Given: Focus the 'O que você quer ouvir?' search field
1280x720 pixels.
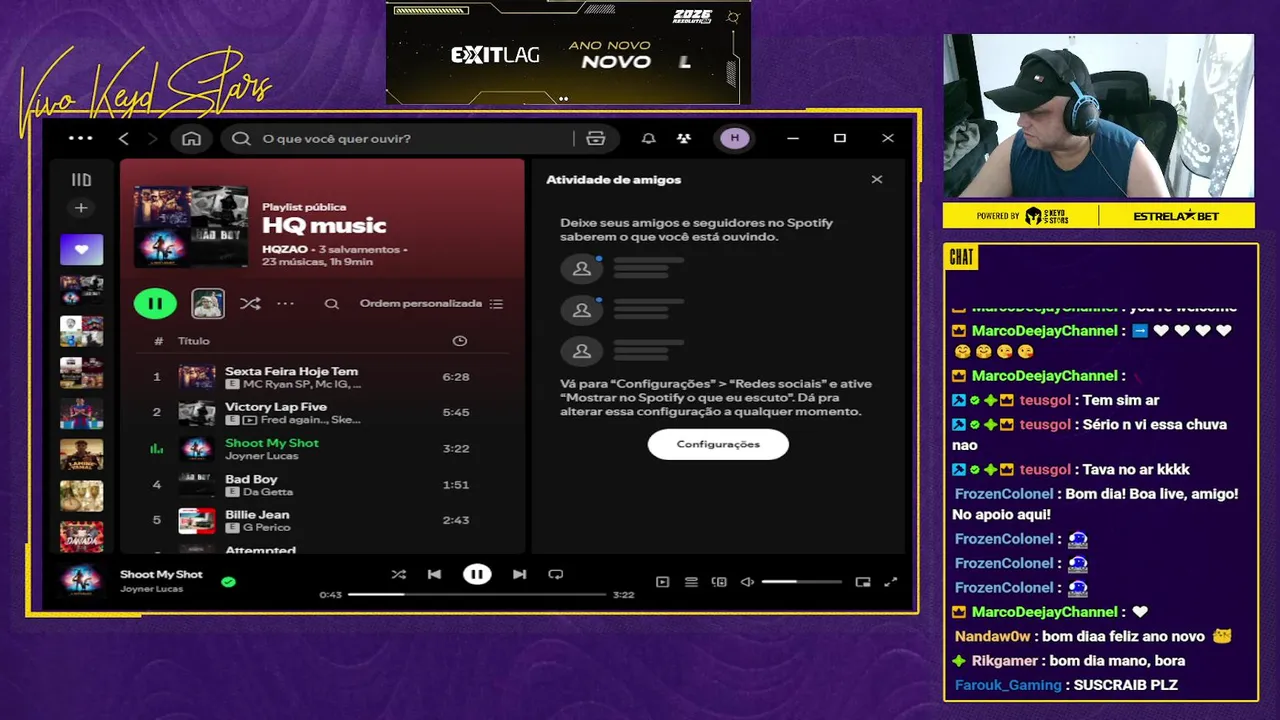Looking at the screenshot, I should [x=400, y=139].
